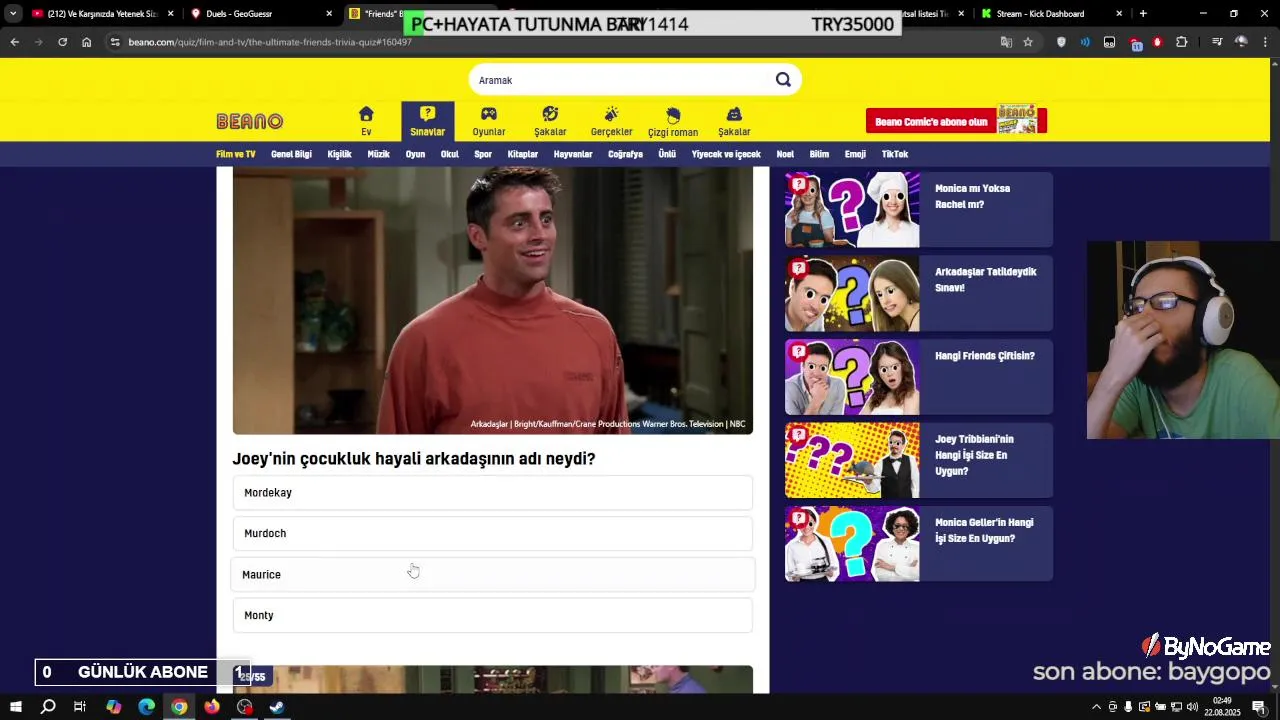The image size is (1280, 720).
Task: Launch Microsoft Edge from the taskbar
Action: click(146, 707)
